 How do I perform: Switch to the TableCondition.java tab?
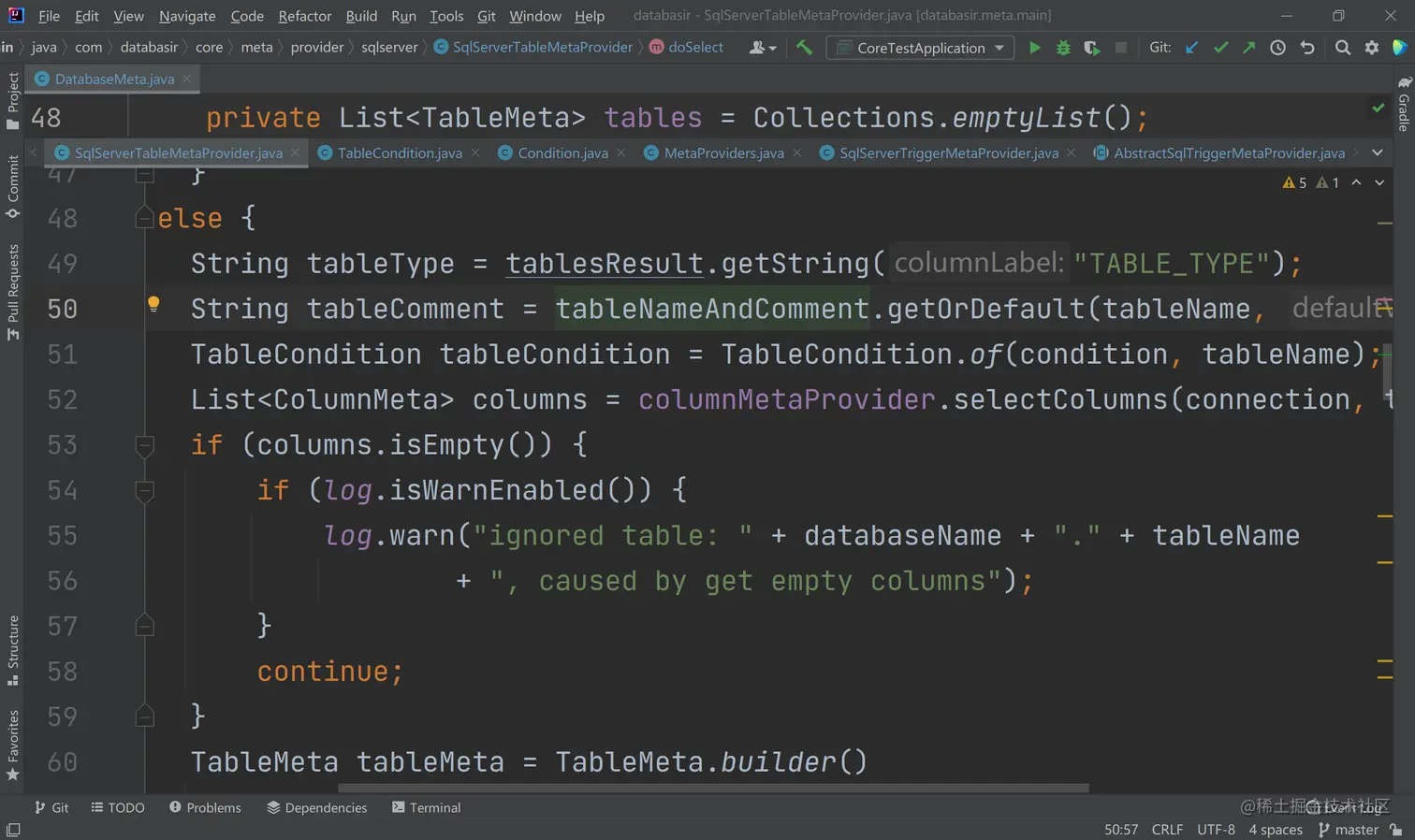pyautogui.click(x=400, y=152)
